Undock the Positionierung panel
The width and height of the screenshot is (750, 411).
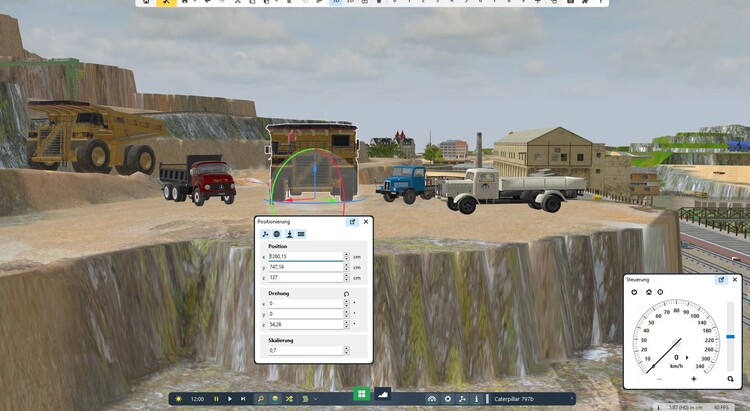tap(352, 222)
